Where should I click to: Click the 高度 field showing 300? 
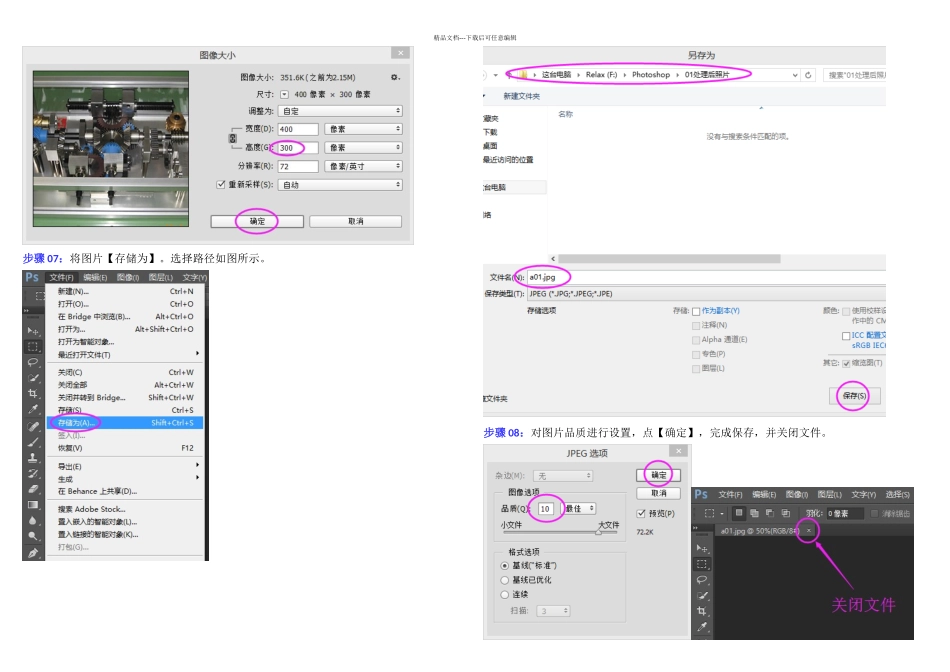point(298,148)
